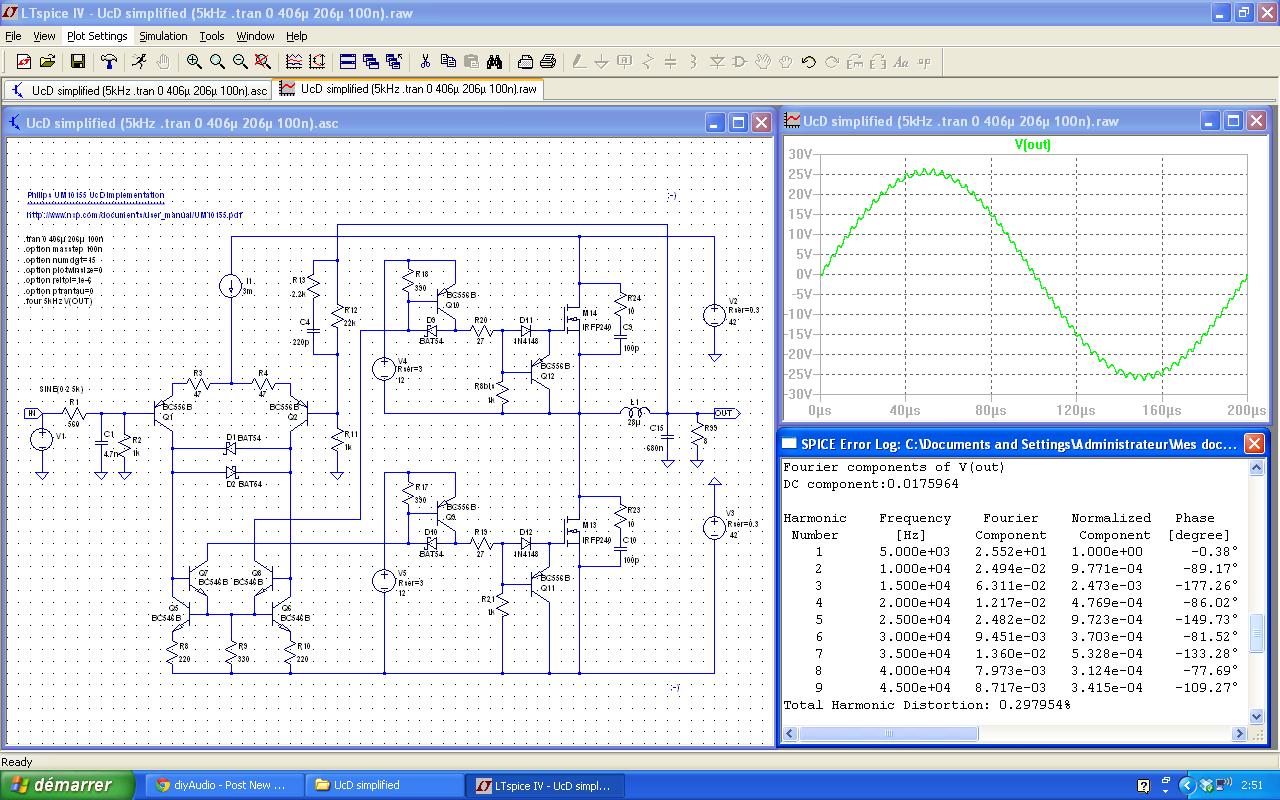Click the redo arrow icon
This screenshot has width=1280, height=800.
click(x=832, y=62)
